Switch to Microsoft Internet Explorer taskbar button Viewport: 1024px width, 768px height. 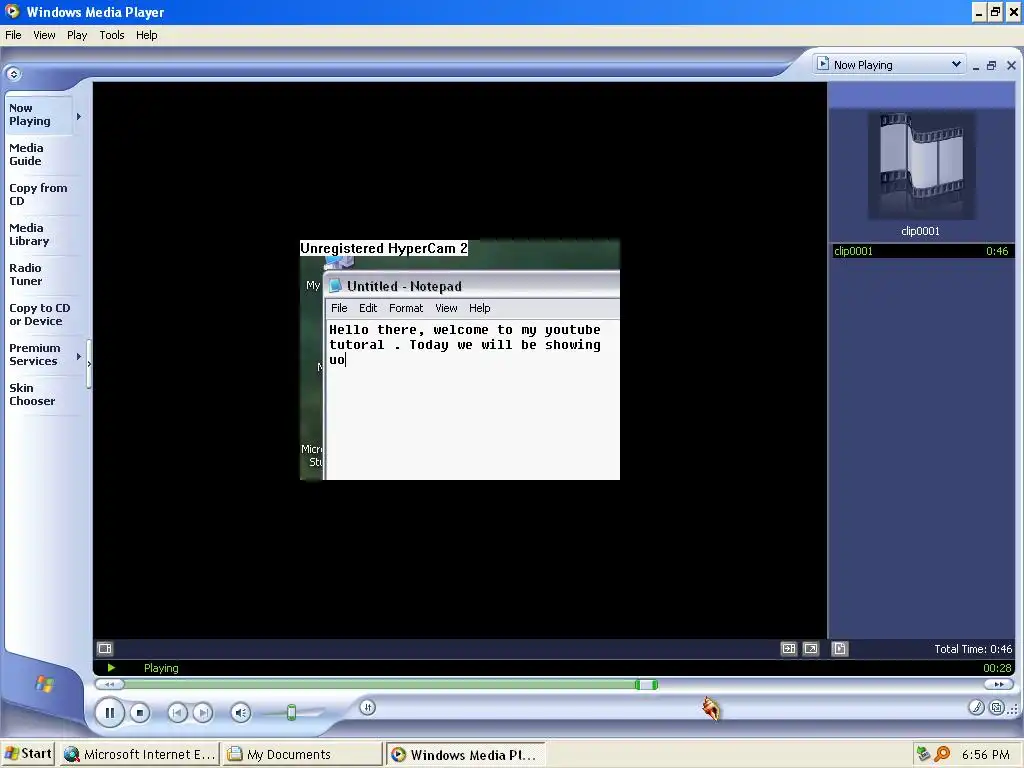pyautogui.click(x=140, y=754)
